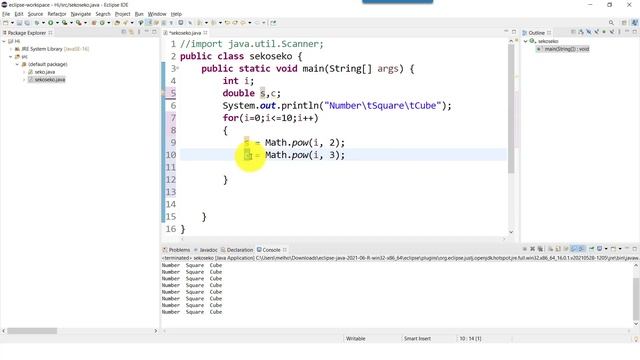Viewport: 640px width, 360px height.
Task: Collapse the sekoseko class in Outline
Action: (526, 41)
